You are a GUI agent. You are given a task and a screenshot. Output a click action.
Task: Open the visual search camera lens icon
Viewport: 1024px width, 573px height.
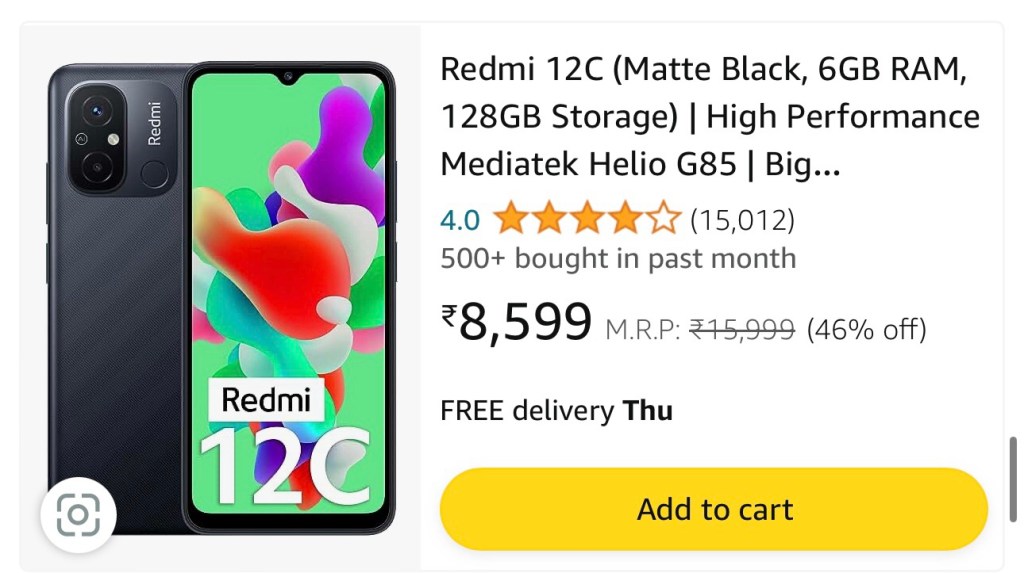coord(78,515)
